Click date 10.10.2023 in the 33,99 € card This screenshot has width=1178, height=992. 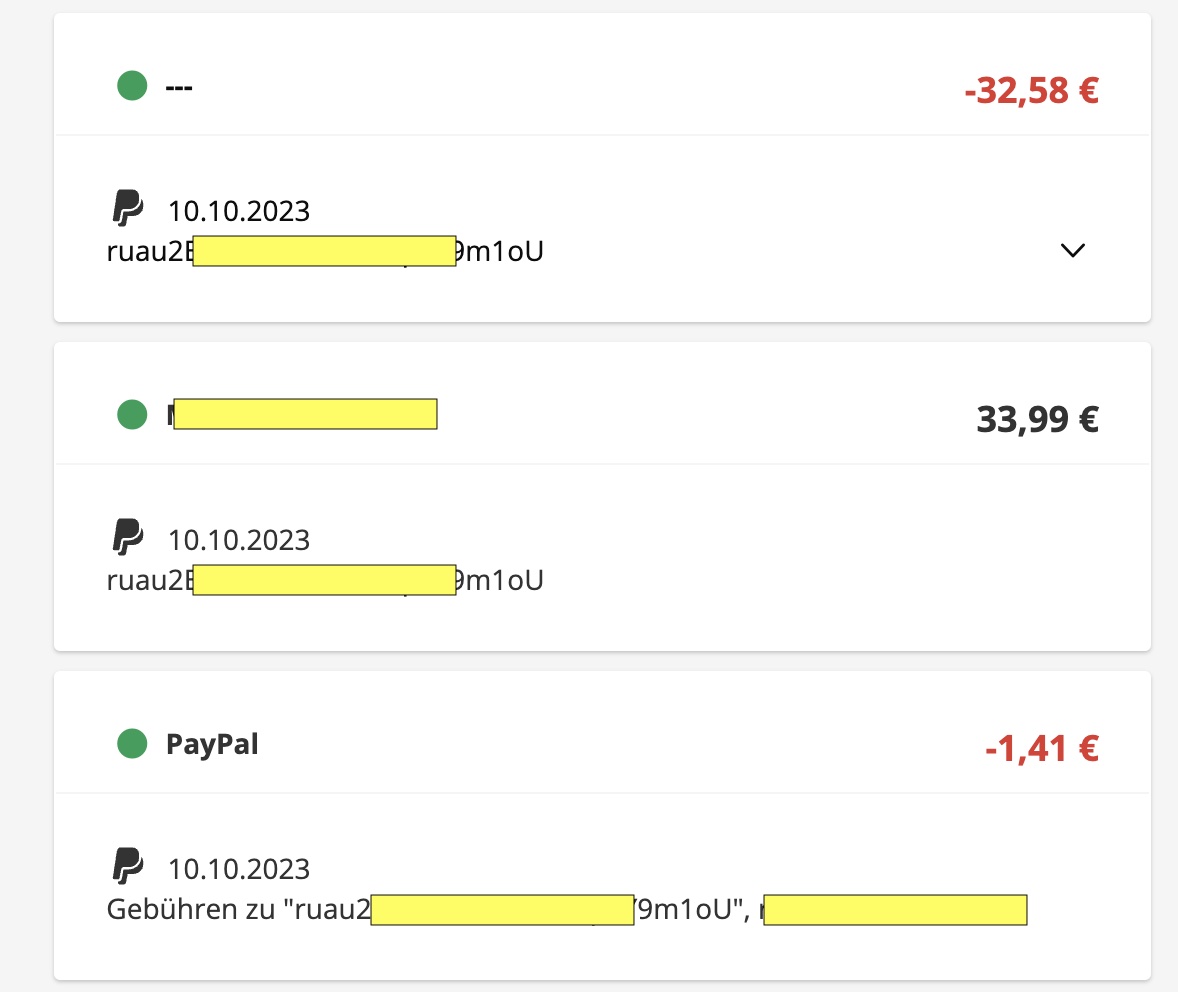click(239, 541)
